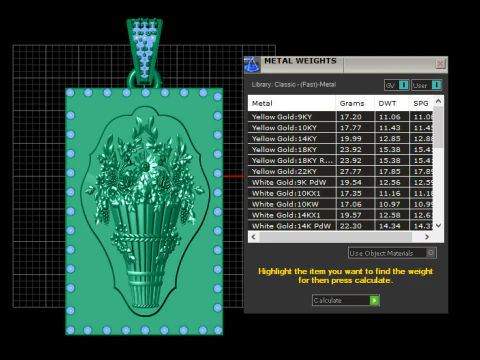Select the Yellow Gold:9KY row
Image resolution: width=480 pixels, height=360 pixels.
click(x=341, y=117)
